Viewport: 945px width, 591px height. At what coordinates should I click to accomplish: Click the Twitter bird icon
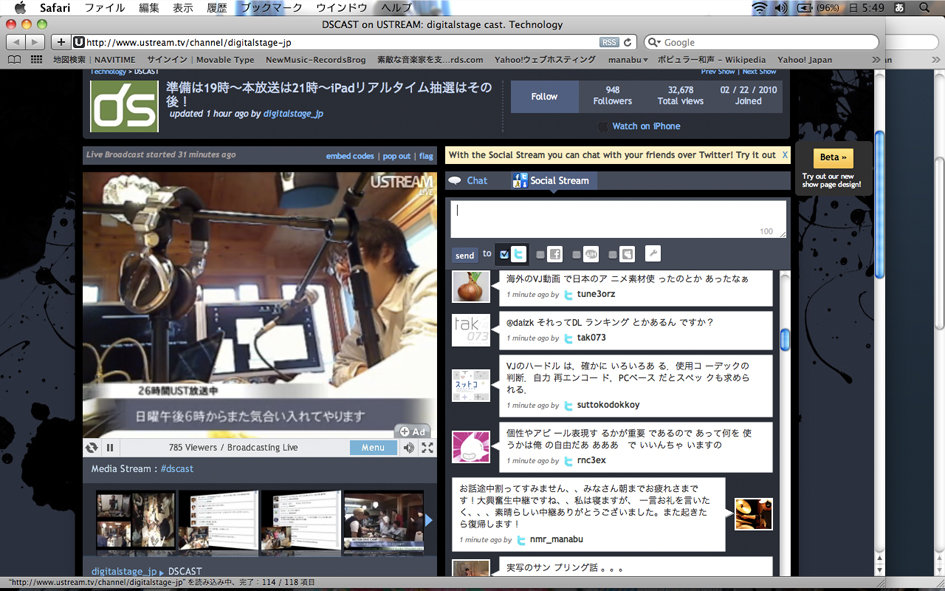518,254
